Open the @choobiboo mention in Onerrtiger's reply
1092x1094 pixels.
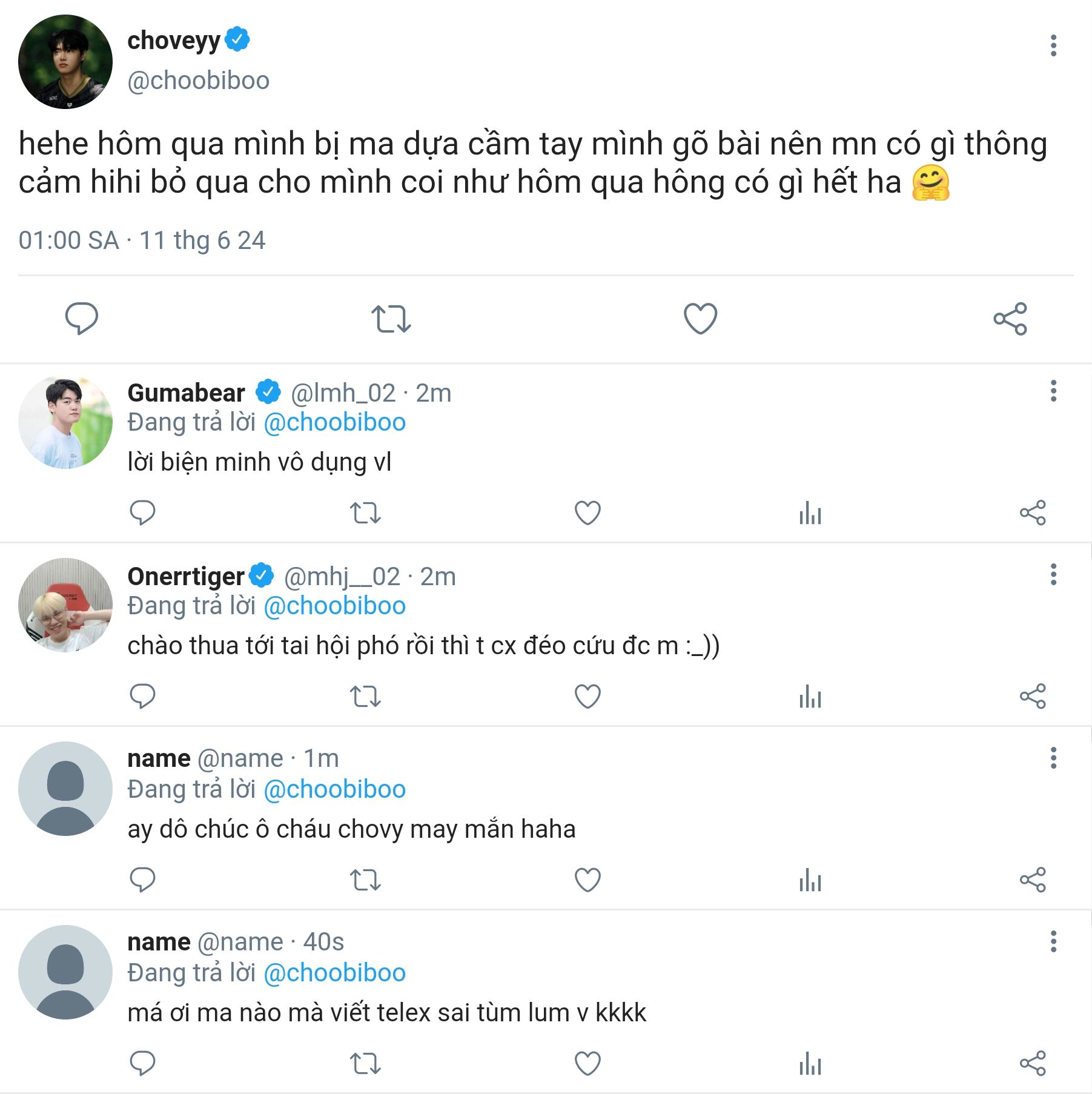334,606
